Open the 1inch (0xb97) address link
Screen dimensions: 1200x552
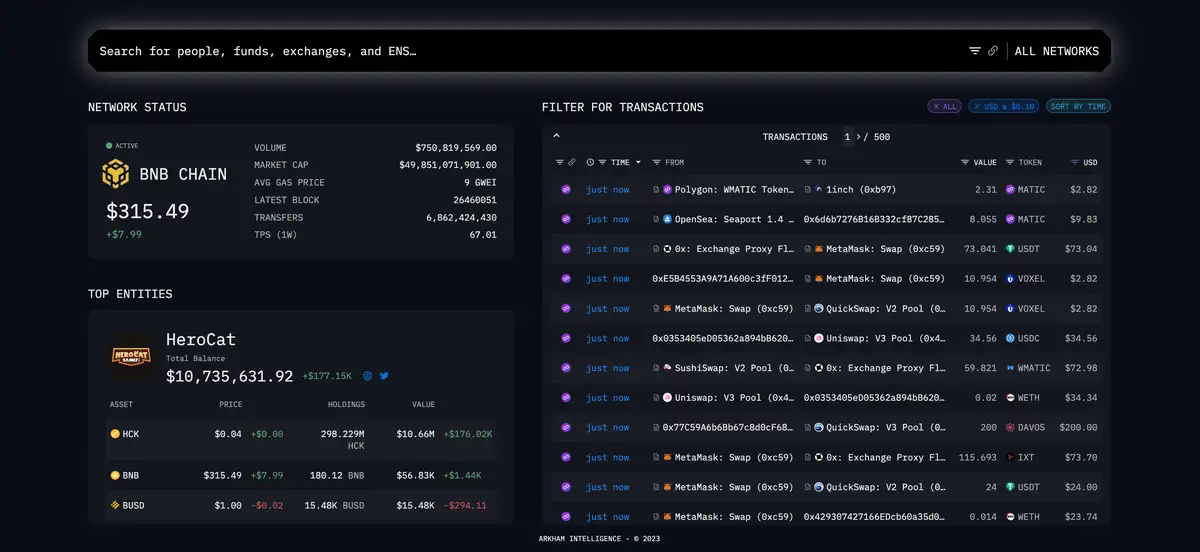860,189
